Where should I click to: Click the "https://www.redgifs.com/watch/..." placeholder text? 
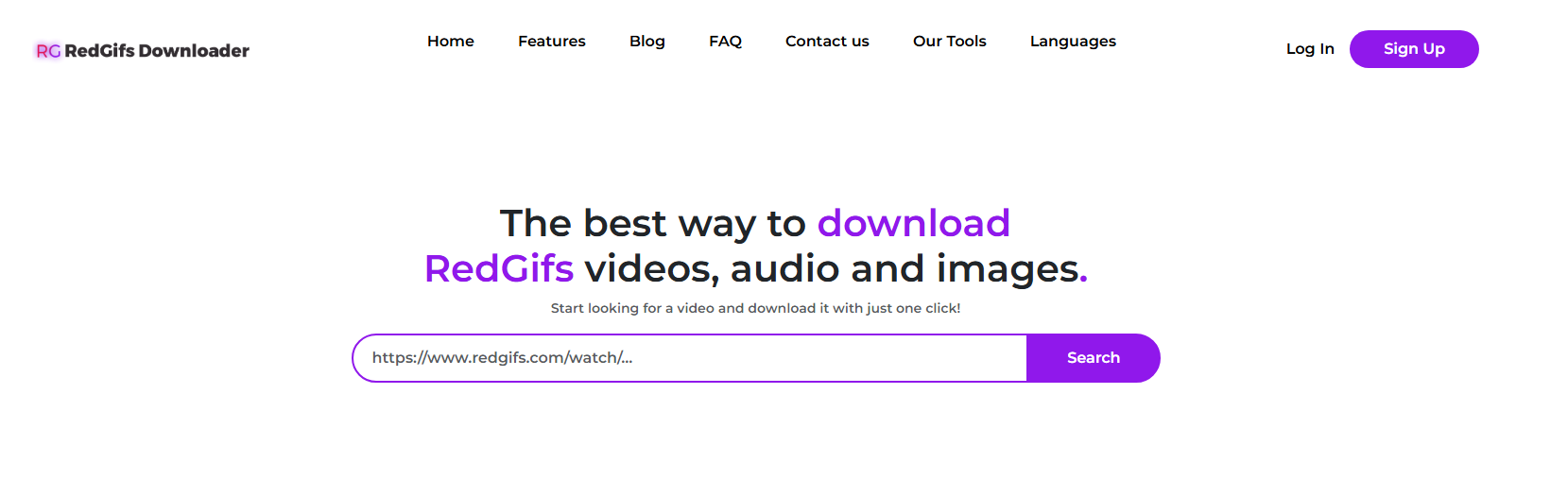point(502,358)
